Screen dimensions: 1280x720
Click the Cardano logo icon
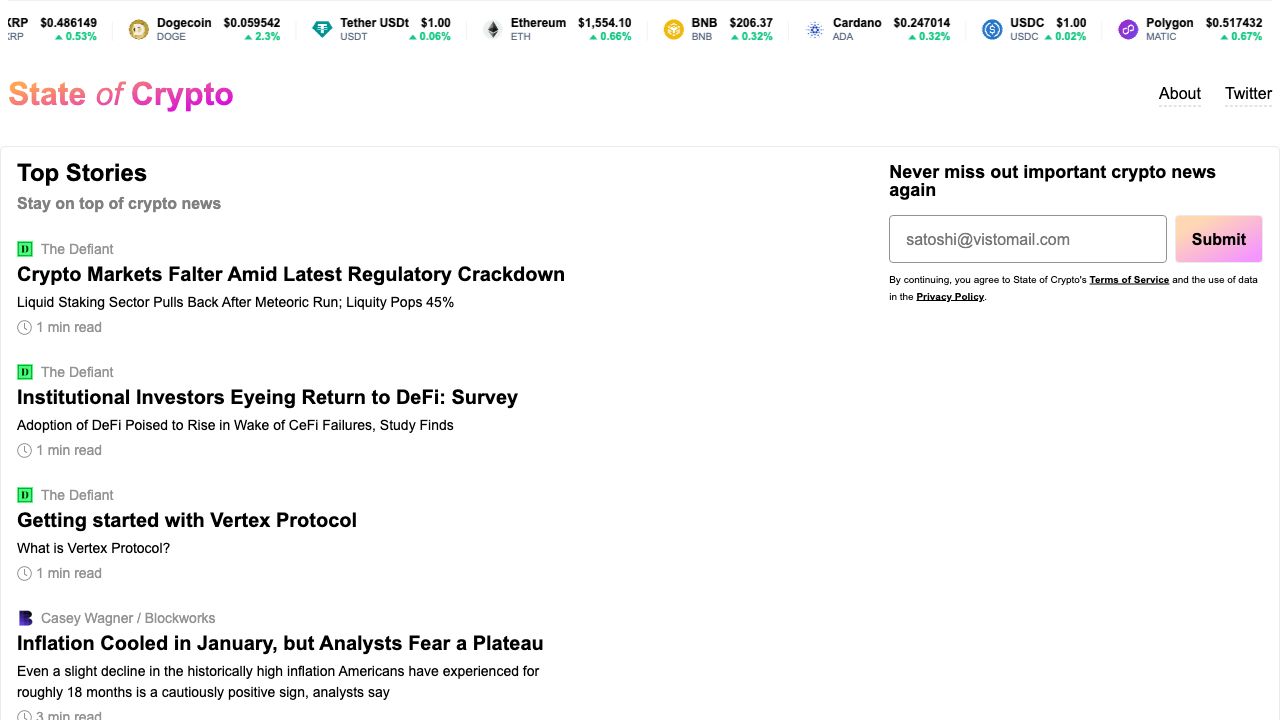pos(814,30)
